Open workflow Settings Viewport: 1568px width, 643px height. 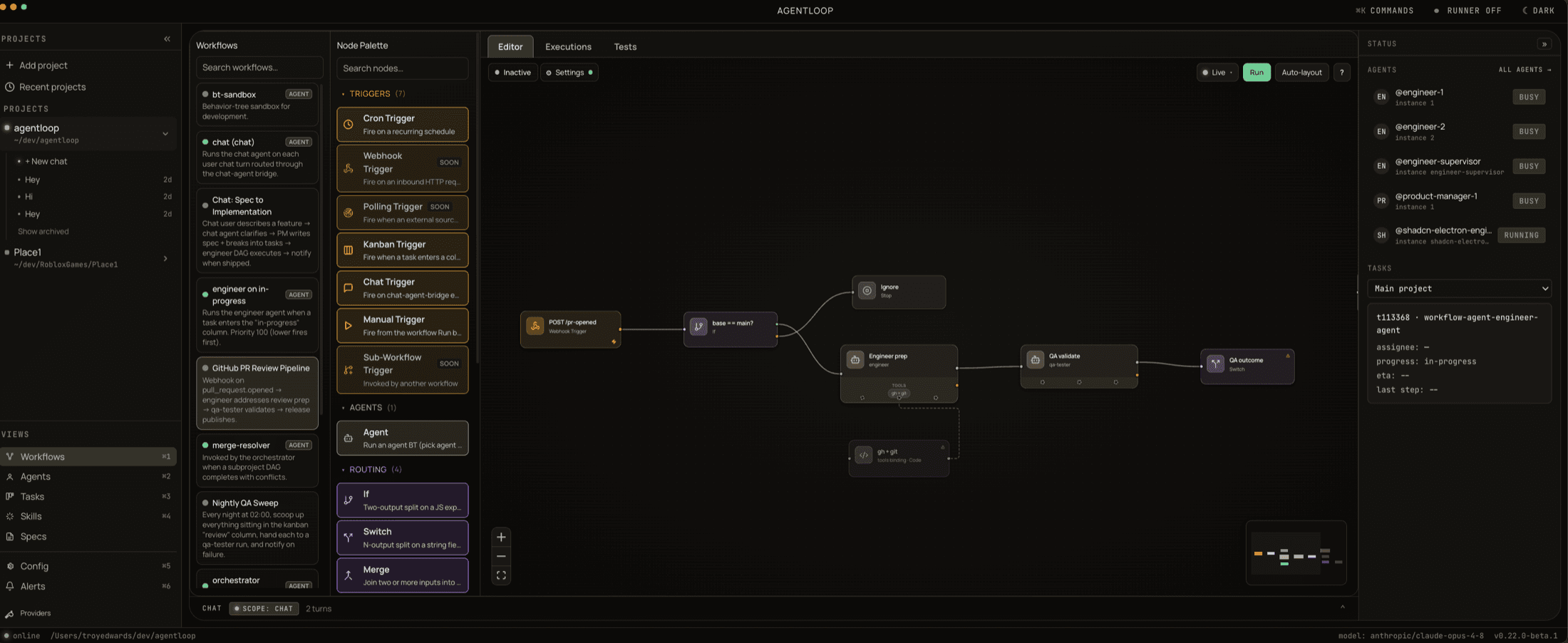569,73
